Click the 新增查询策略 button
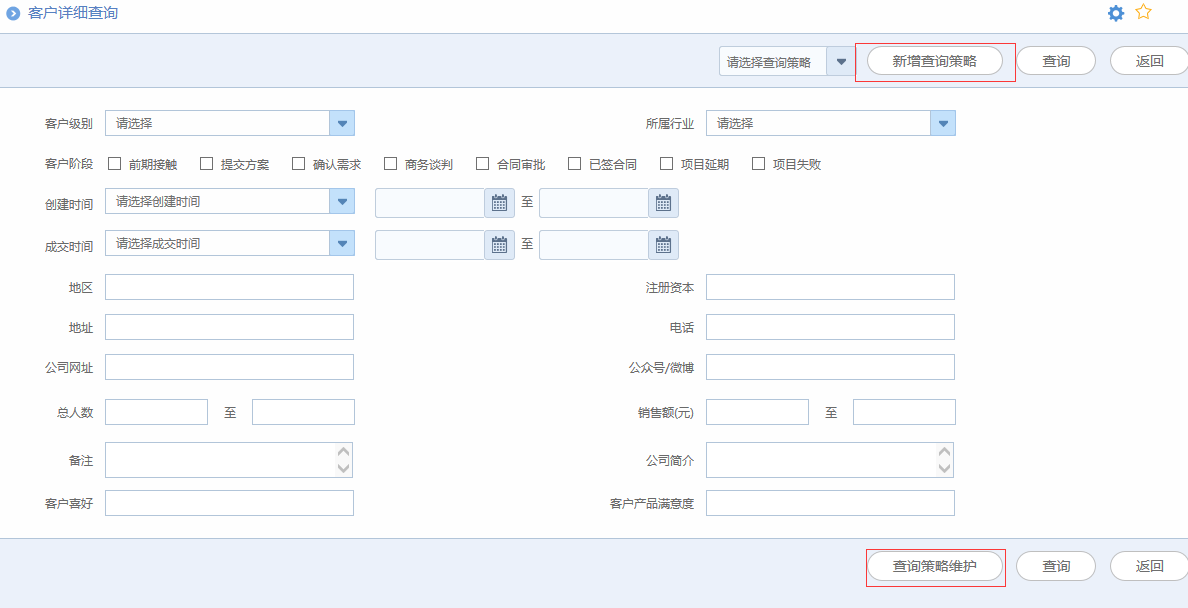Image resolution: width=1188 pixels, height=608 pixels. (x=934, y=61)
